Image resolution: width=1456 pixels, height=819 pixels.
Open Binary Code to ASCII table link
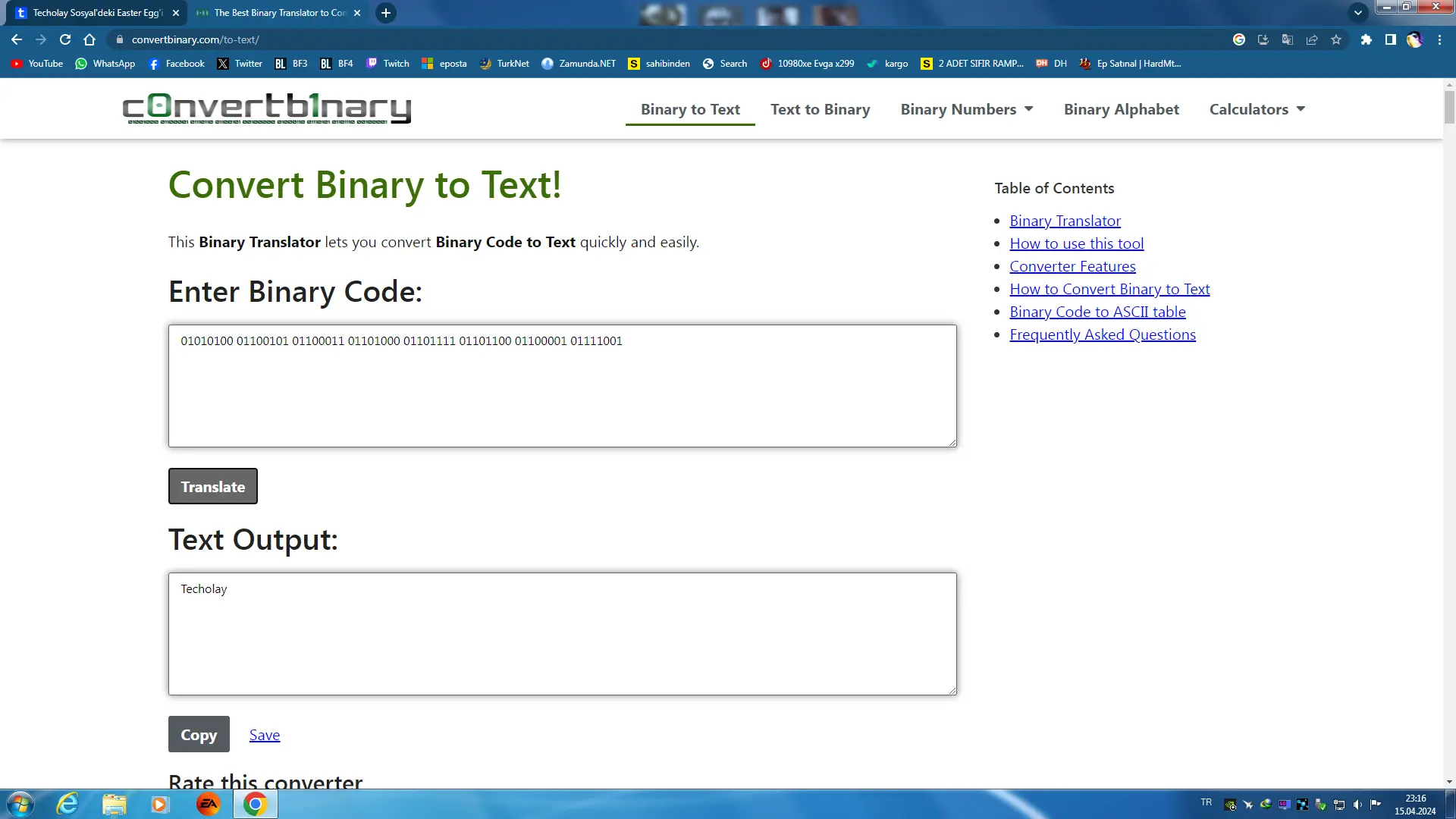pyautogui.click(x=1097, y=312)
